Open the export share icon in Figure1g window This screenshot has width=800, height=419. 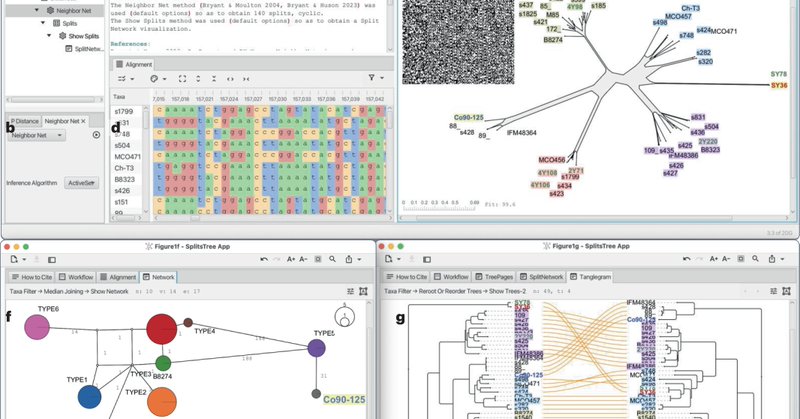tap(772, 259)
